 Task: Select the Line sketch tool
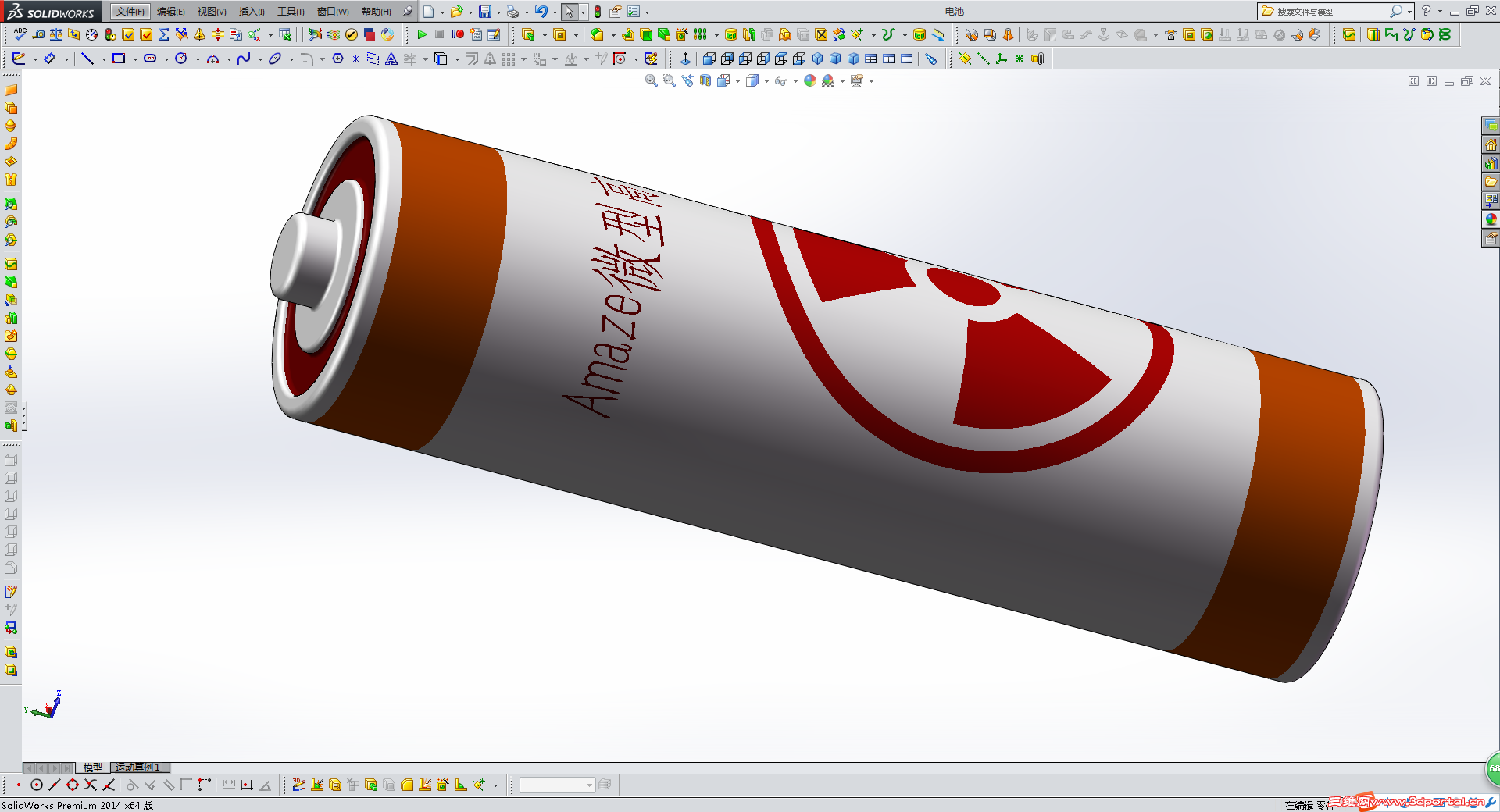(x=87, y=59)
